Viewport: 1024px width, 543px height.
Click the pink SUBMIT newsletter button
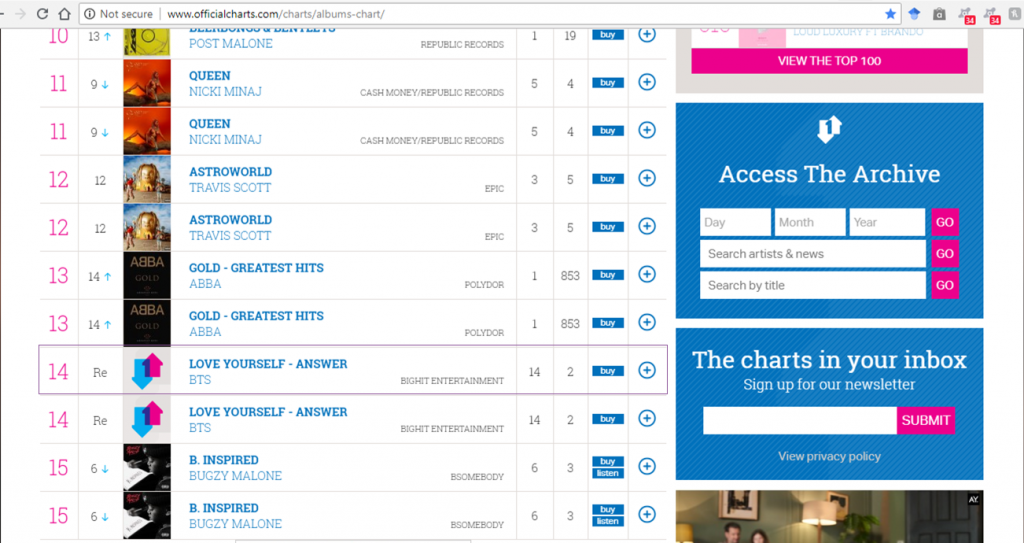click(925, 420)
